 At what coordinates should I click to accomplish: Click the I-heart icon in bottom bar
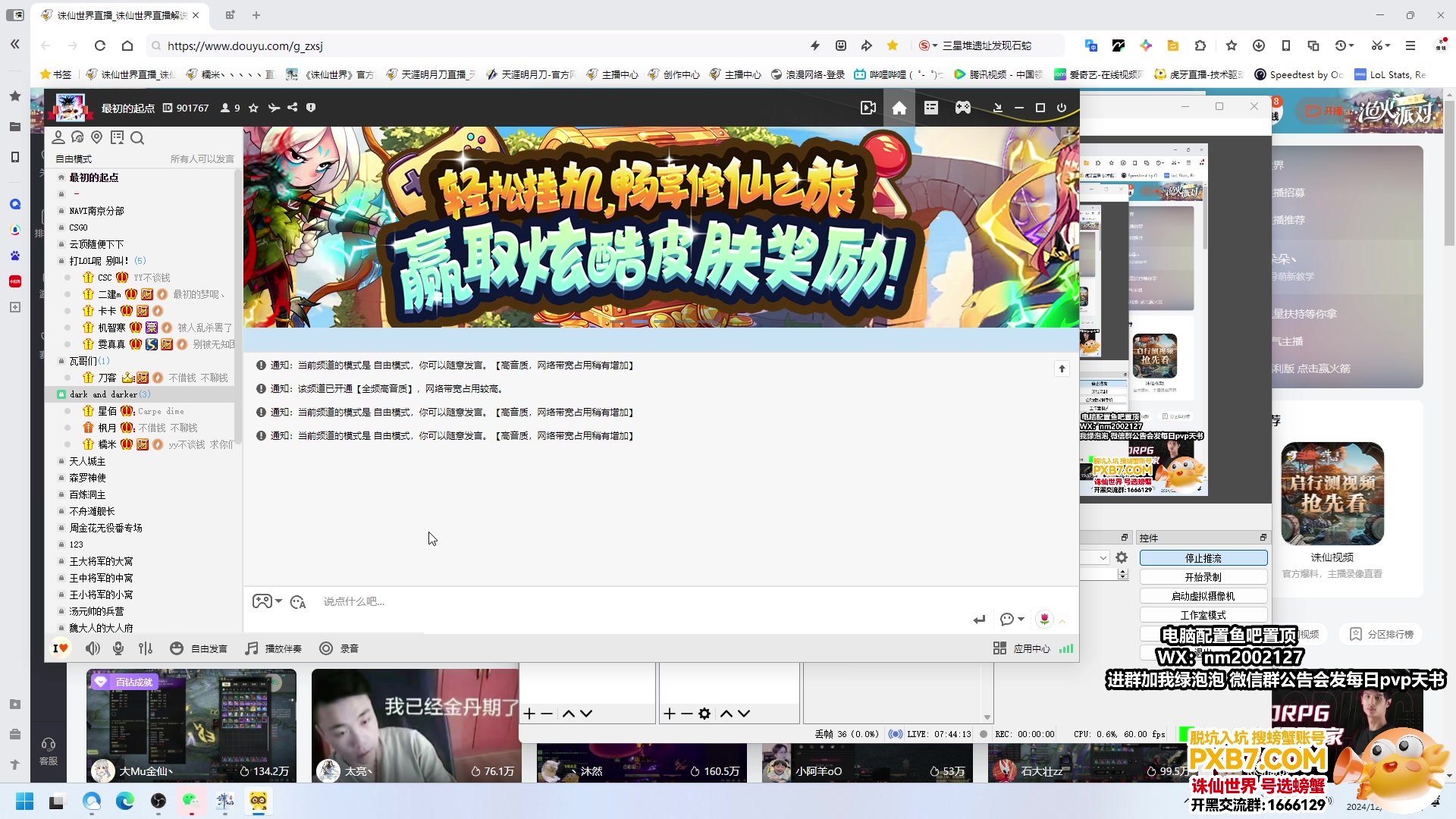pos(61,648)
